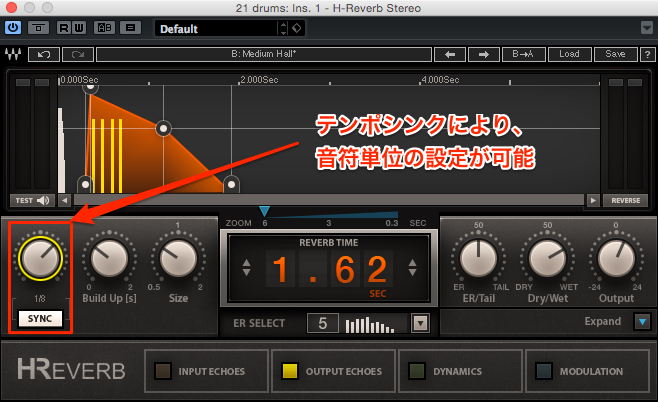Image resolution: width=658 pixels, height=402 pixels.
Task: Click the 2.000Sec timeline marker
Action: [259, 80]
